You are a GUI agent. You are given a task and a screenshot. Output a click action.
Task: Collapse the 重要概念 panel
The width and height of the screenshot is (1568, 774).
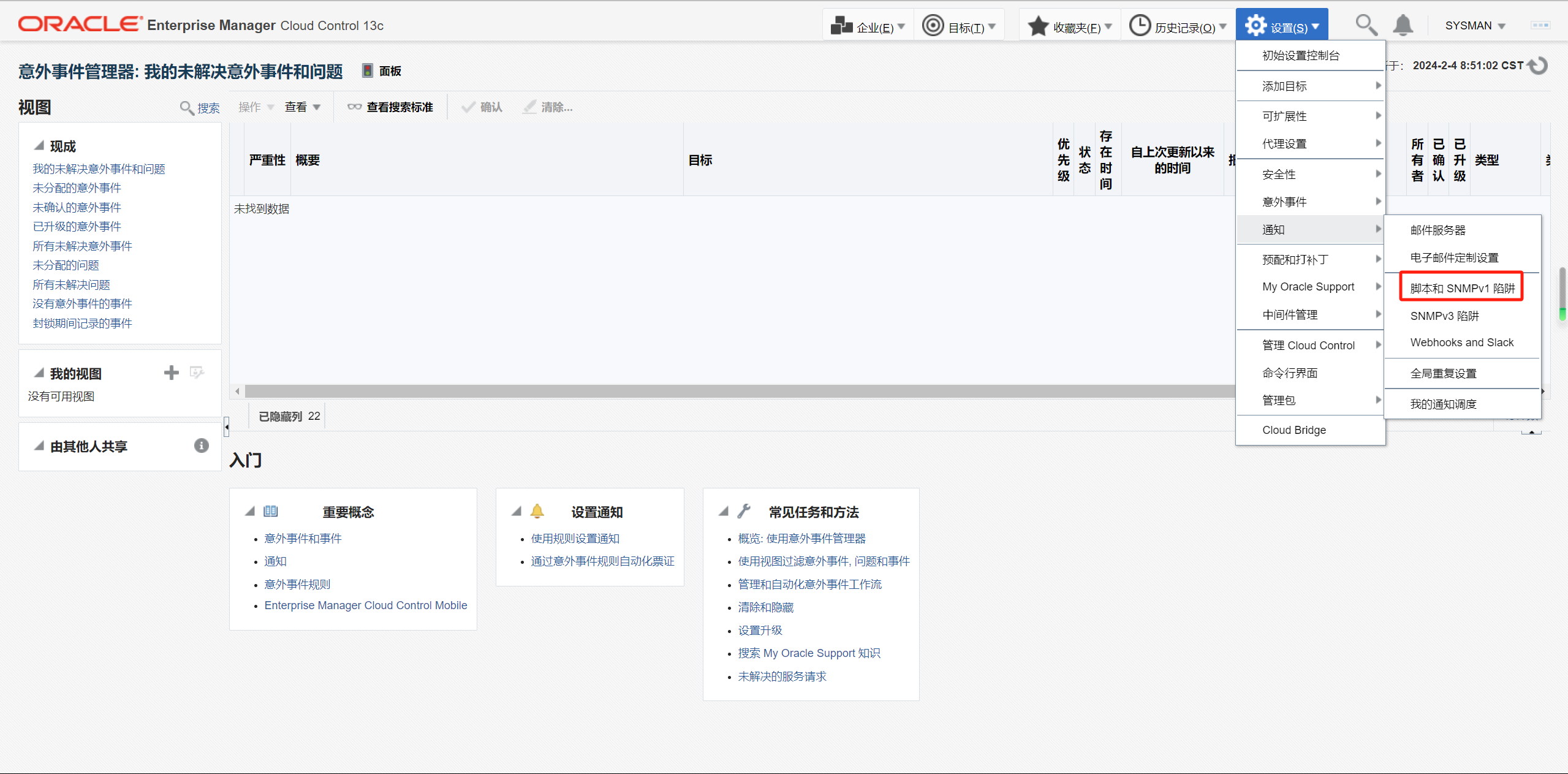(250, 511)
